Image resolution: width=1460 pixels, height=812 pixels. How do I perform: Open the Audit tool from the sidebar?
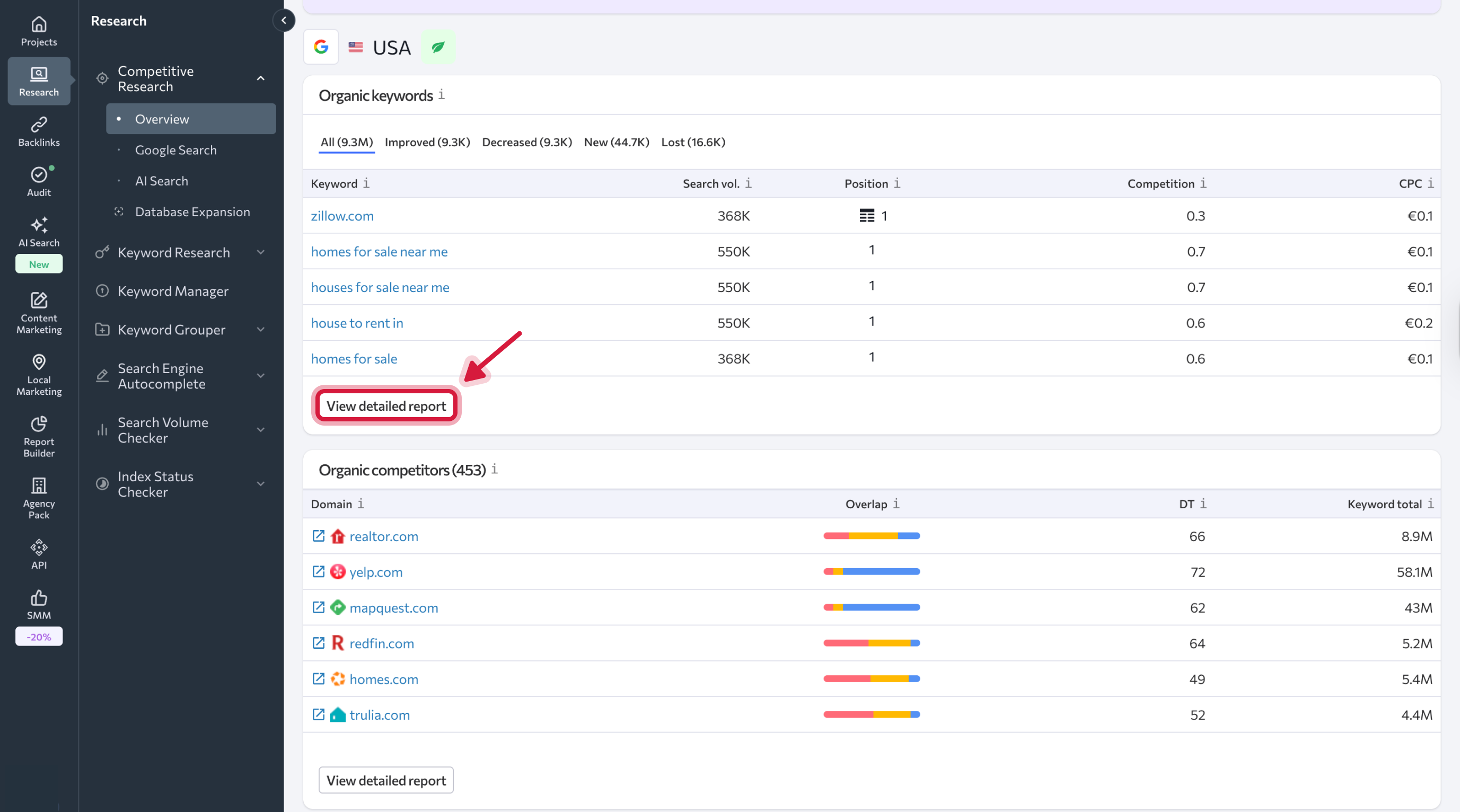pyautogui.click(x=39, y=180)
